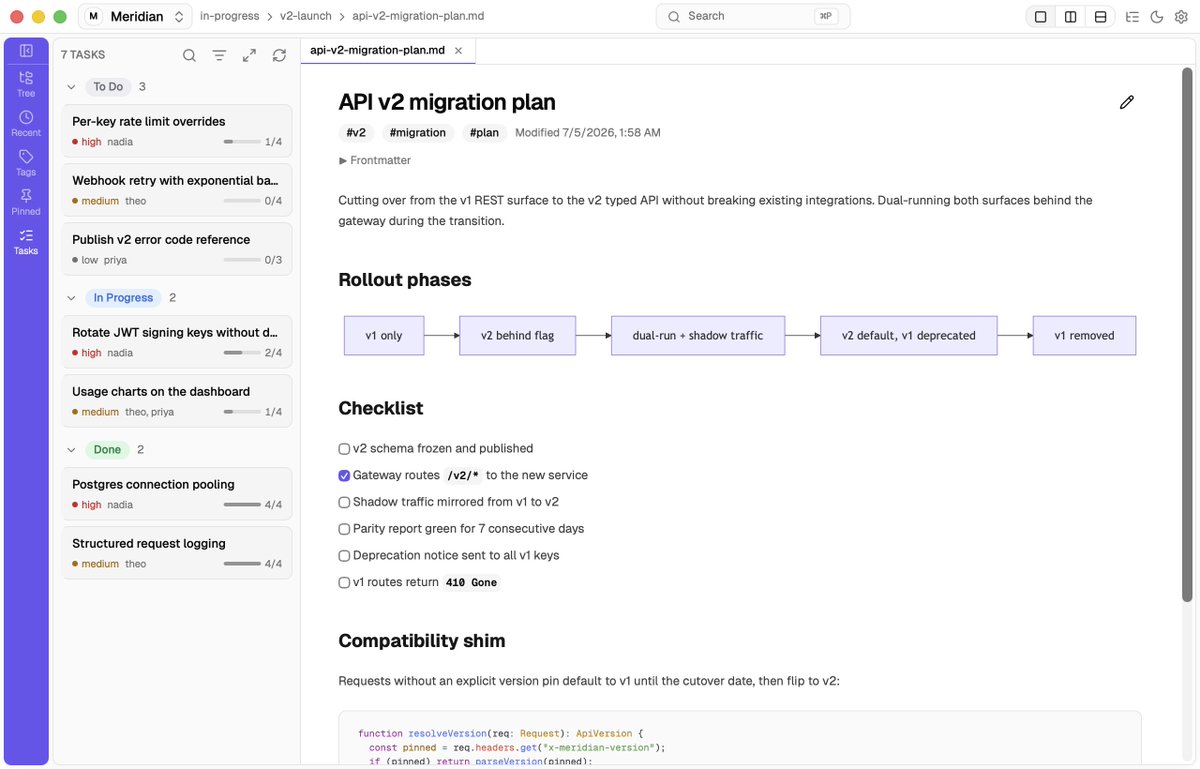Image resolution: width=1200 pixels, height=769 pixels.
Task: Click the 'v2 behind flag' diagram node
Action: (x=518, y=336)
